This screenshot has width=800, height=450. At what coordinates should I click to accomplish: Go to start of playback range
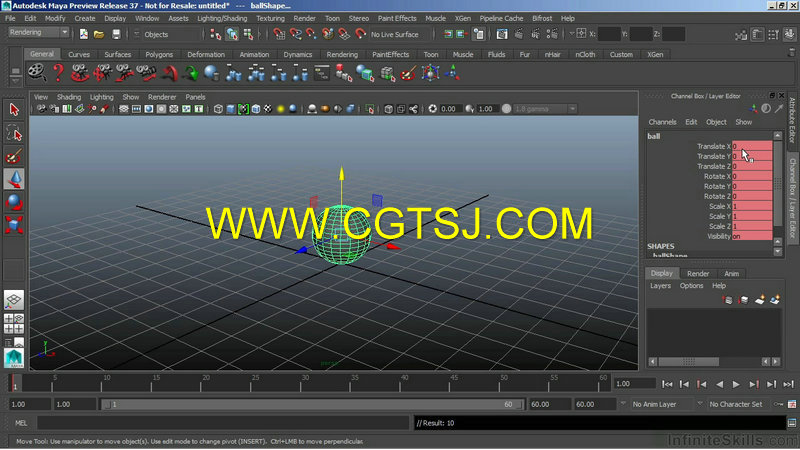pos(667,384)
